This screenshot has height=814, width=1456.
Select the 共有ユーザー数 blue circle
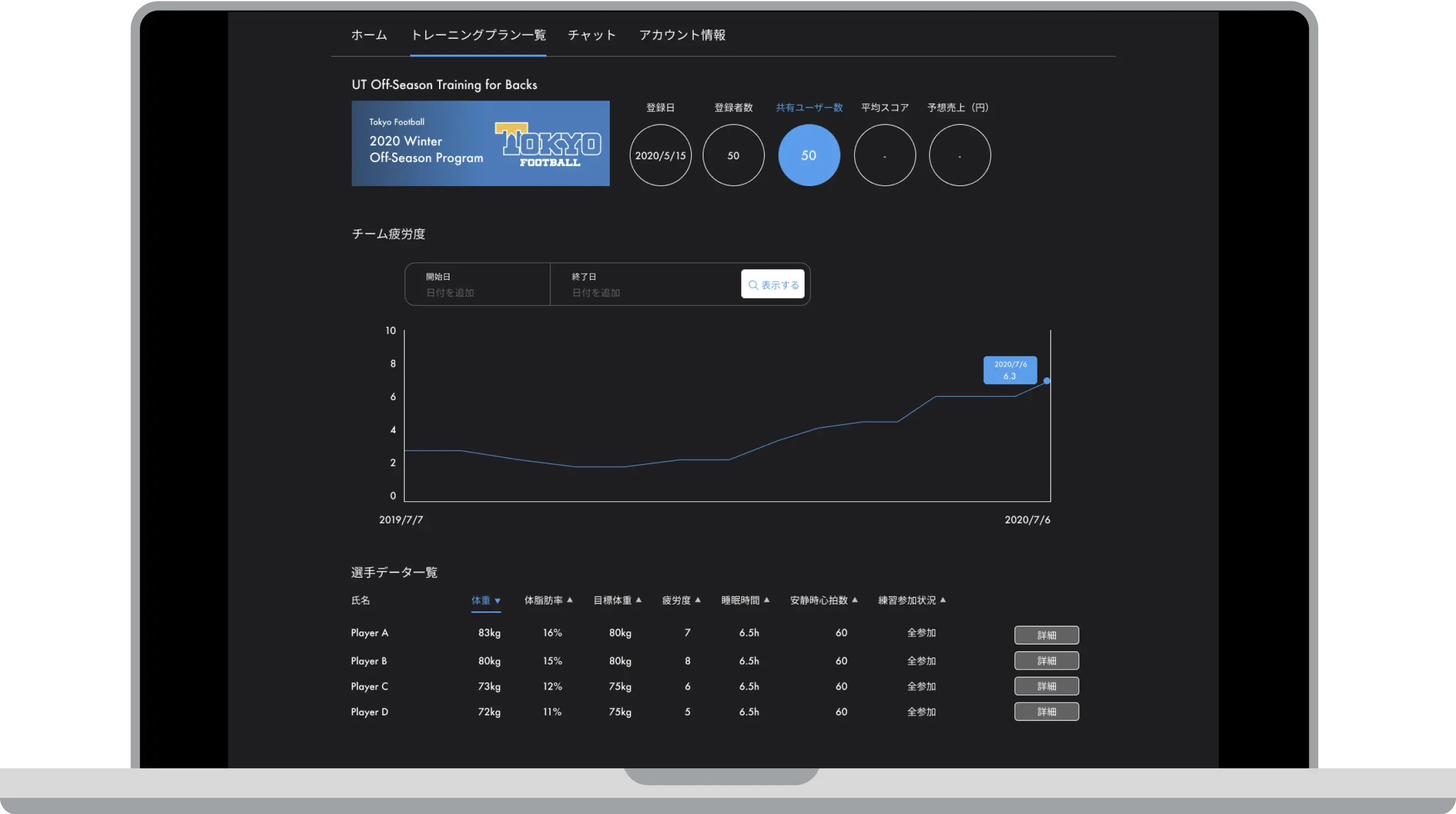pyautogui.click(x=809, y=155)
